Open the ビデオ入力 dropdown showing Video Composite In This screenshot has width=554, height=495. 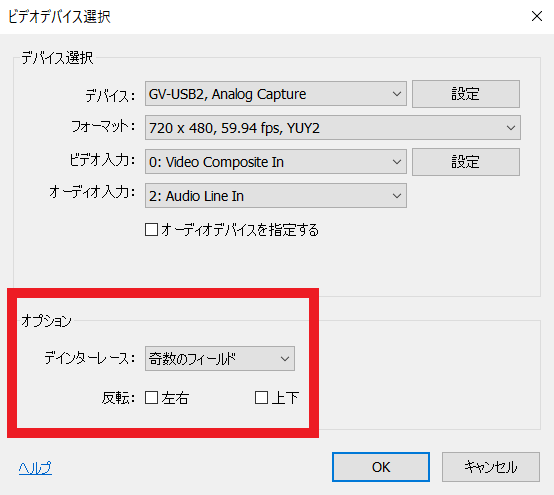(276, 162)
